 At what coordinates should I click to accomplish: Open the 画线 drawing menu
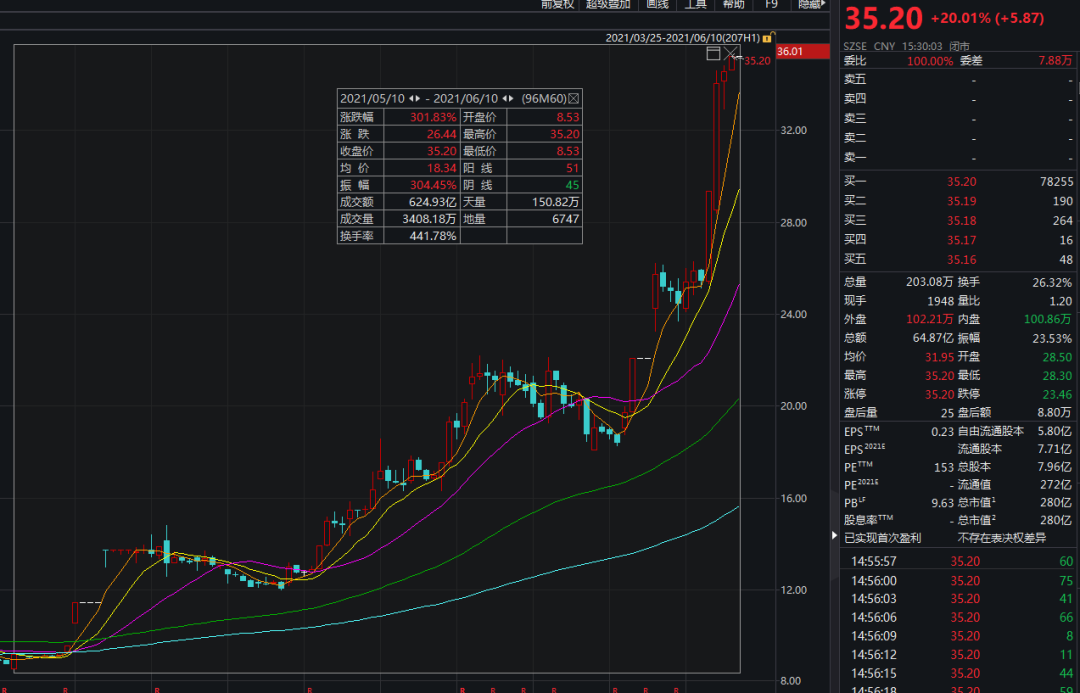[x=657, y=4]
